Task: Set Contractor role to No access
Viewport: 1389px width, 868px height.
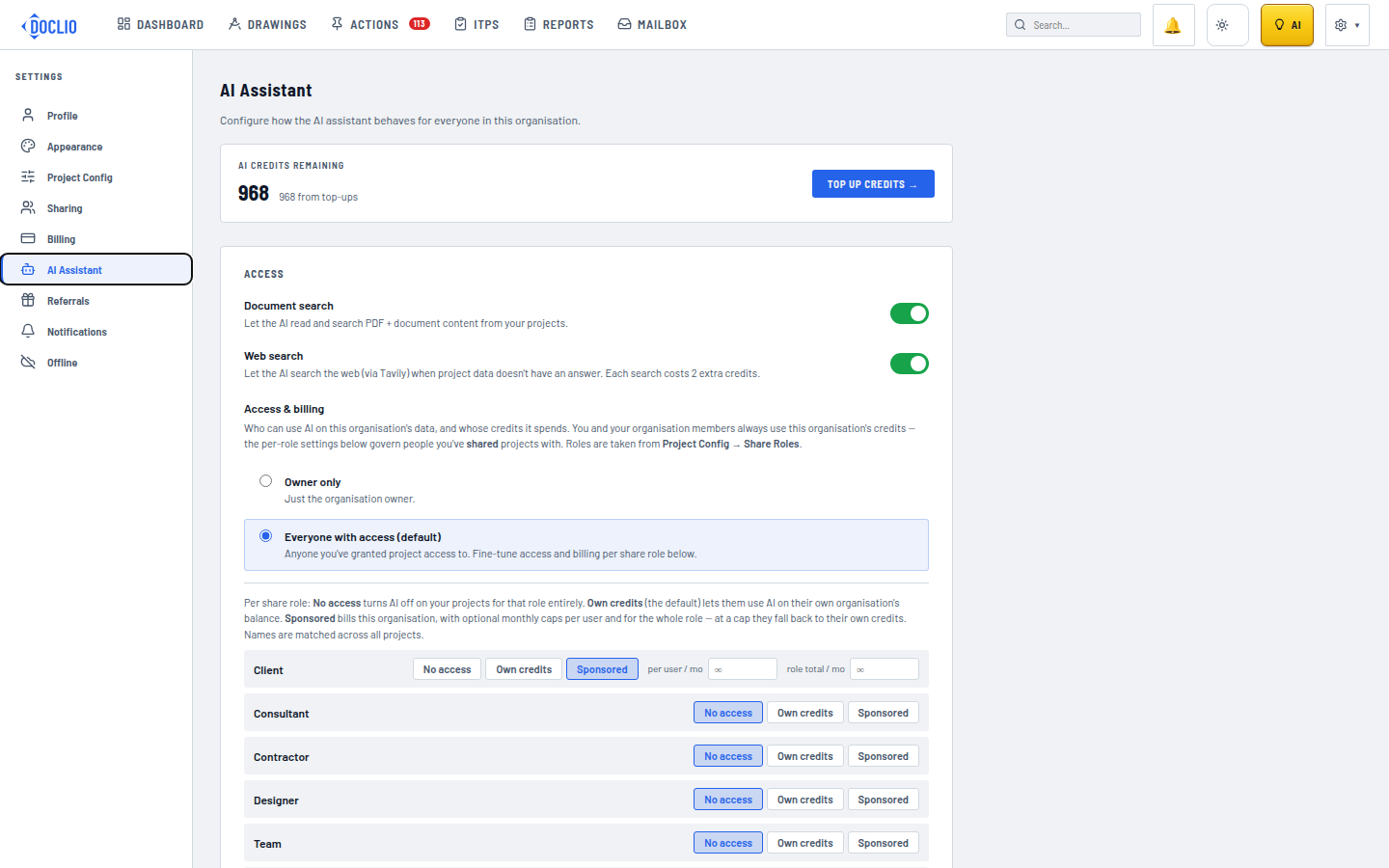Action: point(728,756)
